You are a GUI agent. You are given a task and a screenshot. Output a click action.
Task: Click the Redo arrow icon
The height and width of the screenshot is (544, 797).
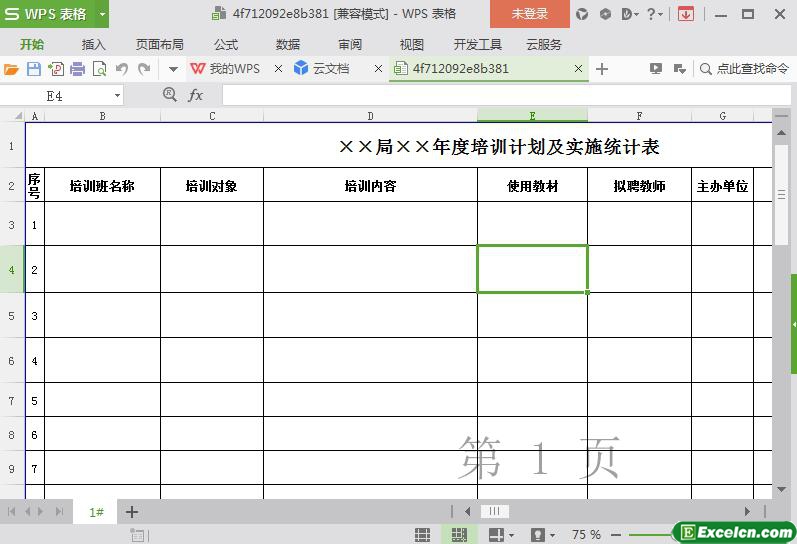[144, 69]
